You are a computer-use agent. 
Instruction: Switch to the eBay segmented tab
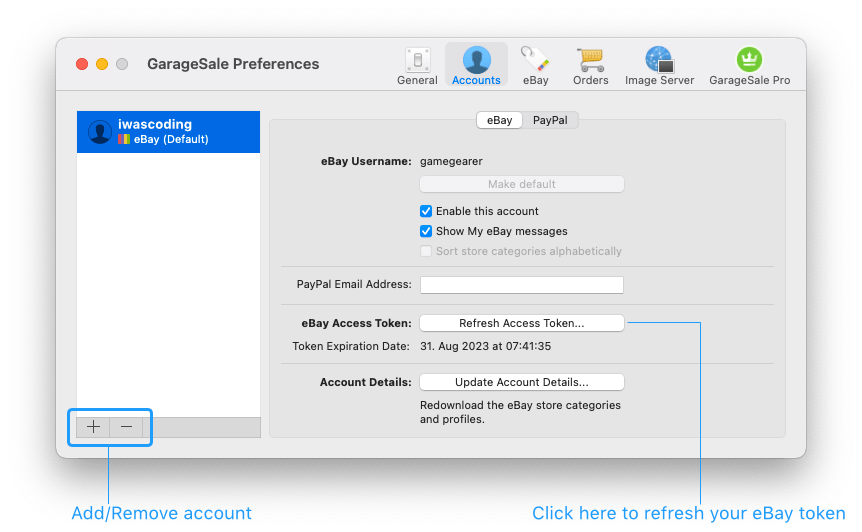(x=499, y=120)
